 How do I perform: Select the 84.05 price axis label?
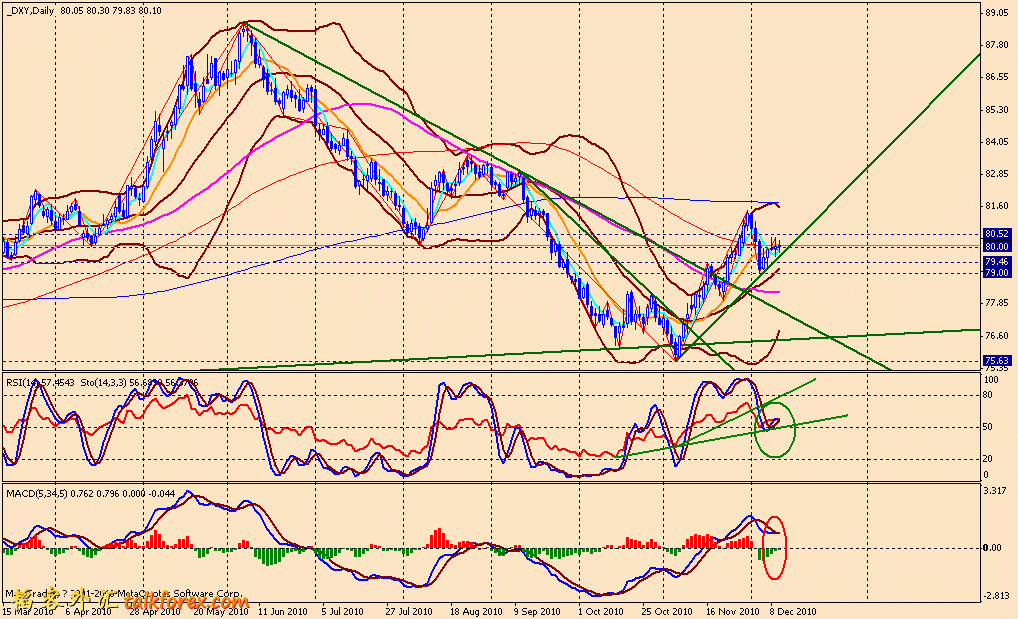(x=997, y=142)
